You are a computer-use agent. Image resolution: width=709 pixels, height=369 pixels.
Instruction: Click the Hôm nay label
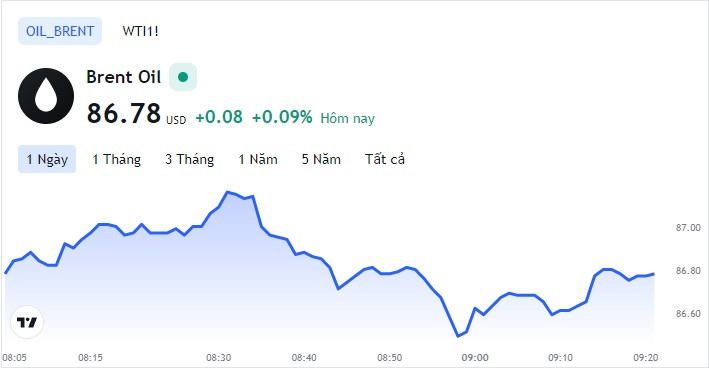coord(348,118)
